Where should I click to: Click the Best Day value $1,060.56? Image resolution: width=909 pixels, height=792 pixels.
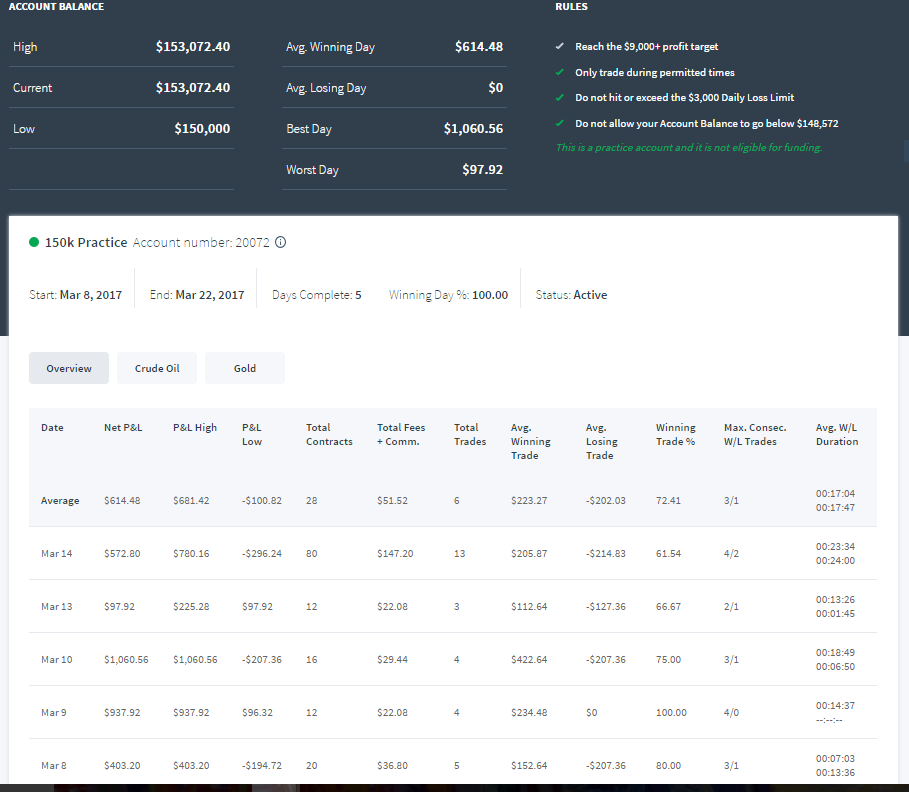[x=473, y=129]
